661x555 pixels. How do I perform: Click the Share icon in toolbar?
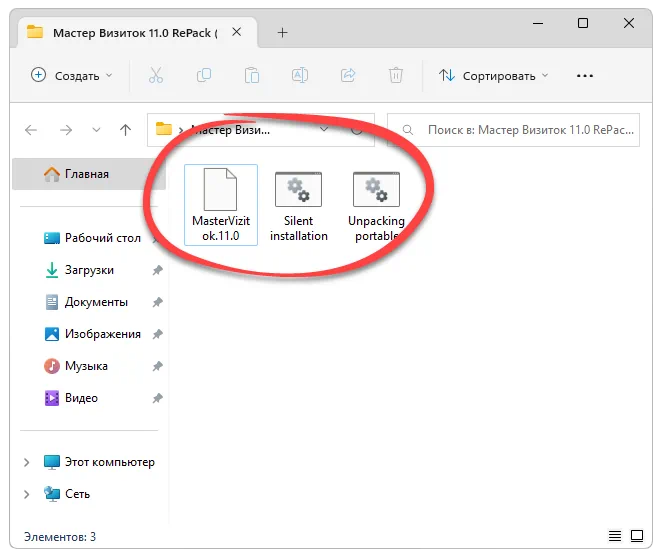pyautogui.click(x=348, y=75)
